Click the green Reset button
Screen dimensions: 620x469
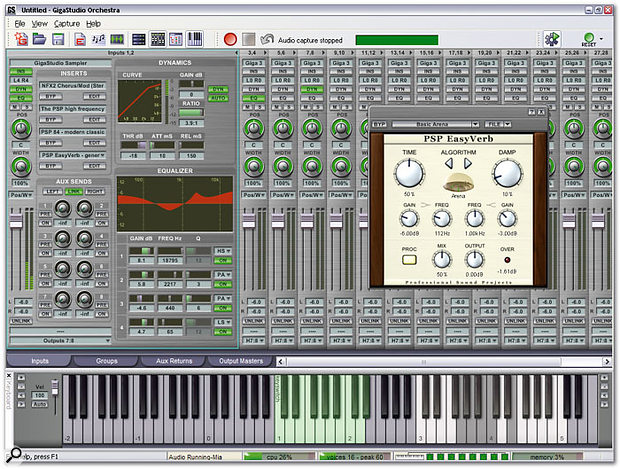[x=588, y=40]
